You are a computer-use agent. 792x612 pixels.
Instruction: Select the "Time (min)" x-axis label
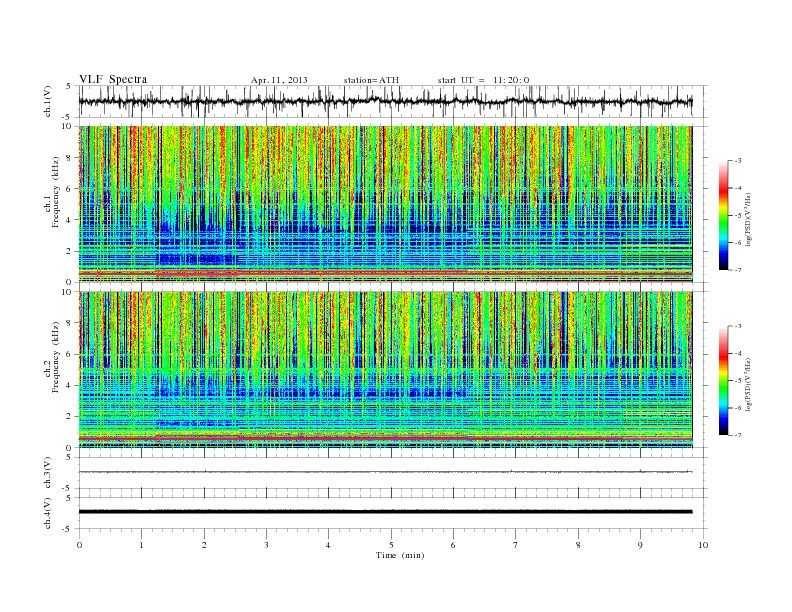click(x=400, y=555)
